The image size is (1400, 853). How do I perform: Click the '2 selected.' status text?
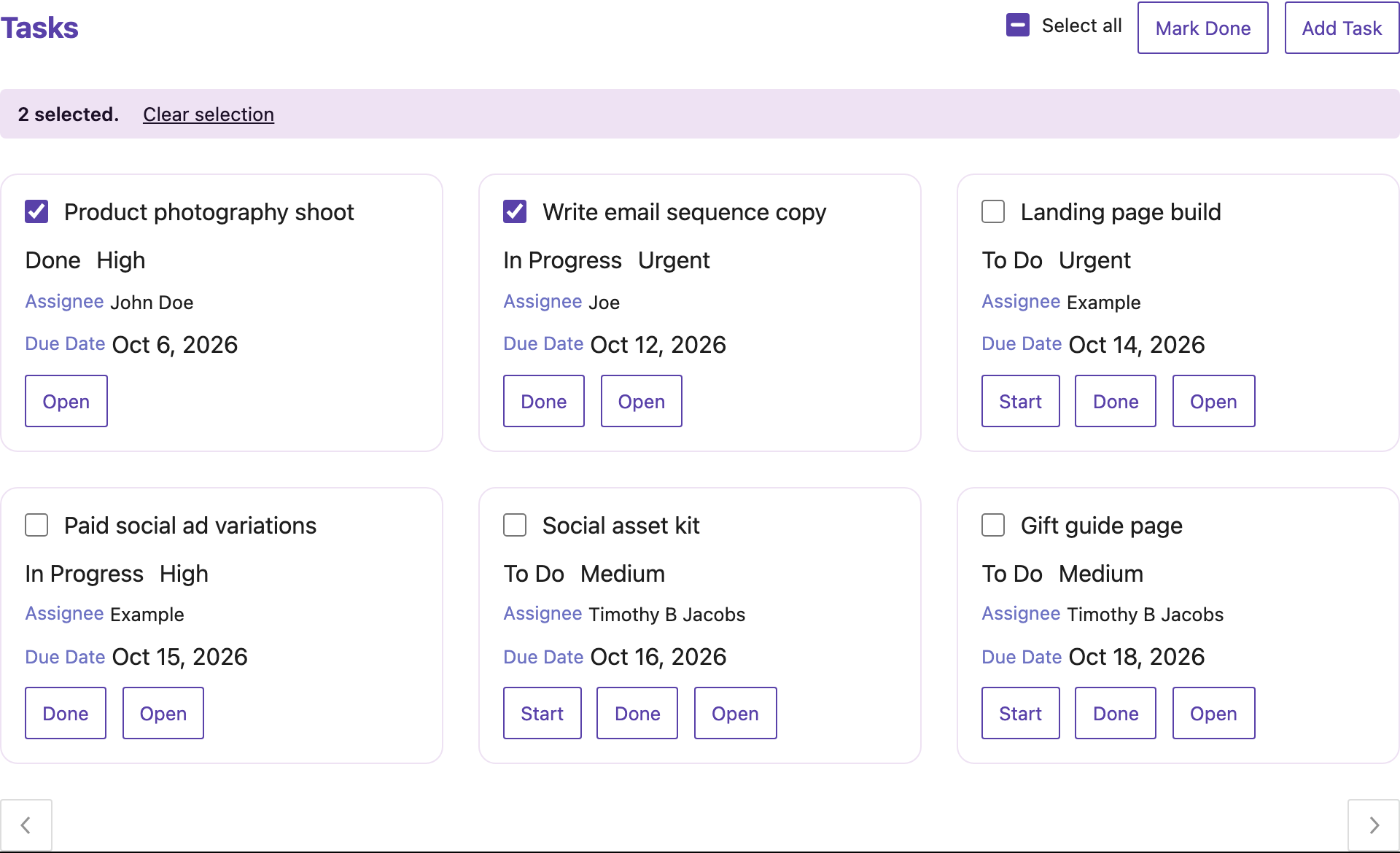click(x=69, y=114)
